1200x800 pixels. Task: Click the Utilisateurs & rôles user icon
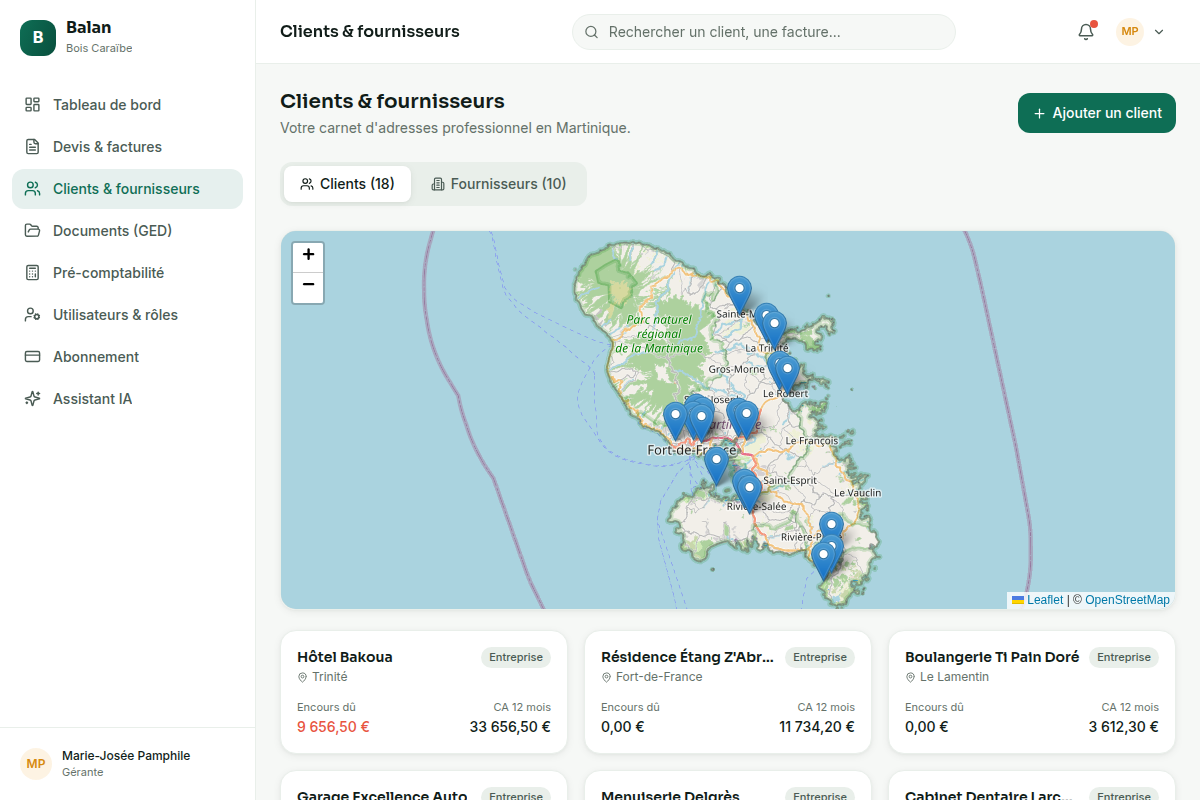(x=33, y=315)
